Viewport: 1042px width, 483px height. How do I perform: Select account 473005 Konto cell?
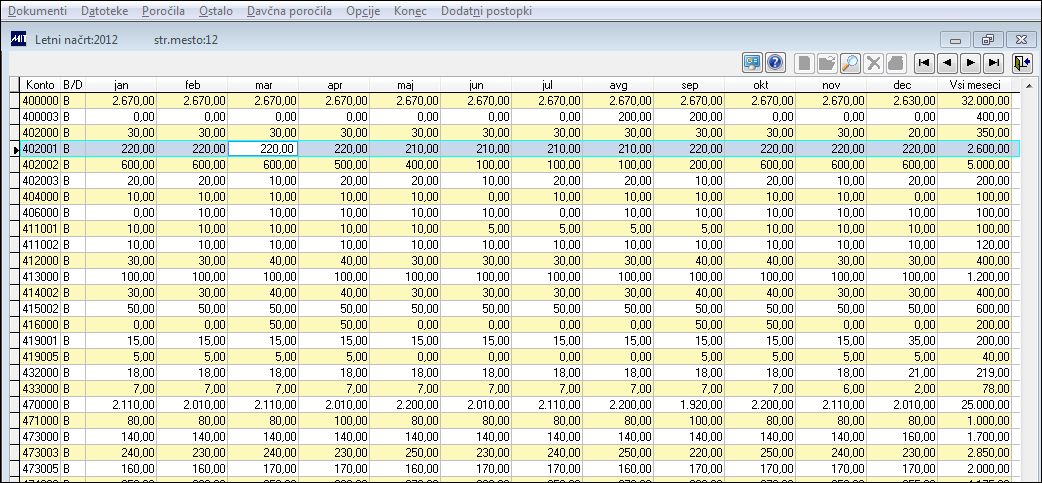coord(41,467)
